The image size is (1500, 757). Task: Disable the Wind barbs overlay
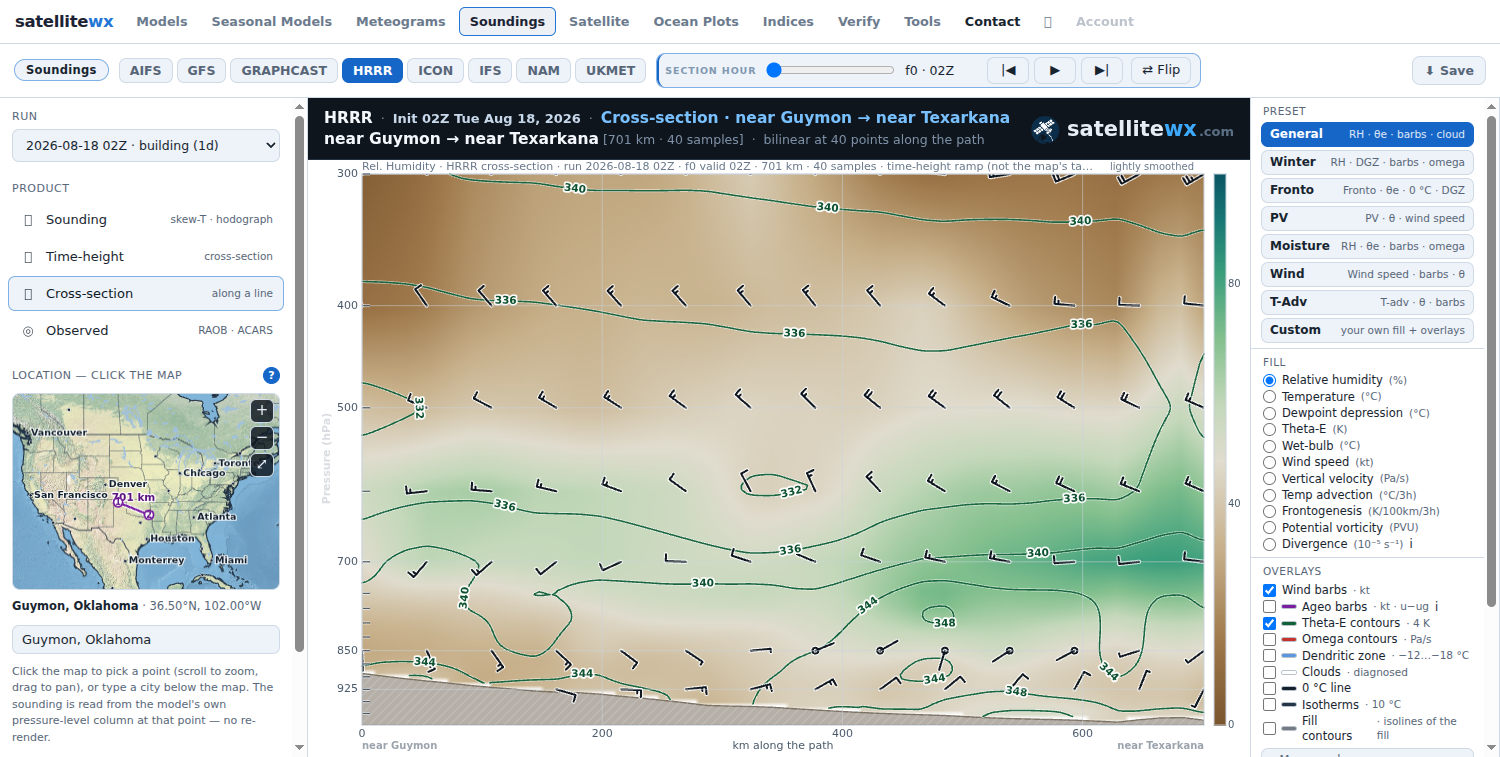tap(1270, 590)
